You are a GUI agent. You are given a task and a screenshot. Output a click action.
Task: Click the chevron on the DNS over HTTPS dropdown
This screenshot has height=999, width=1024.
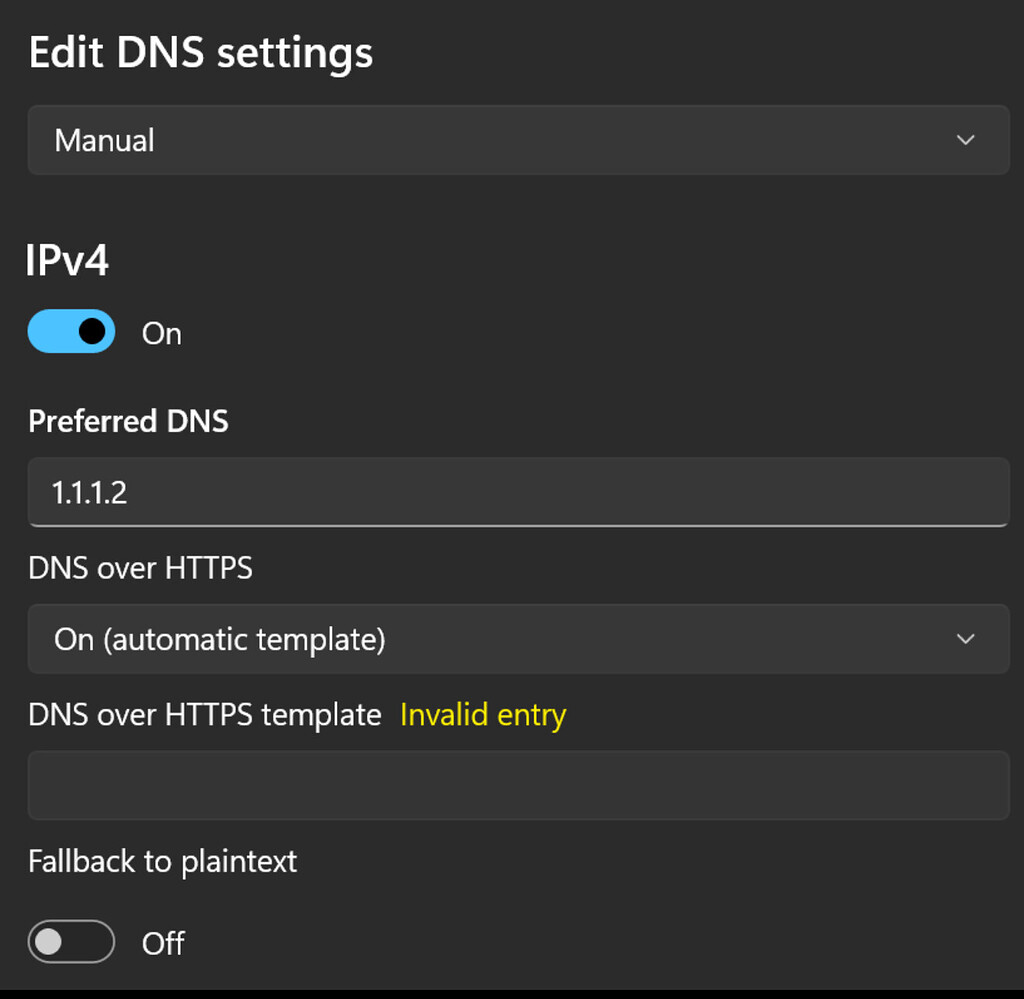965,639
